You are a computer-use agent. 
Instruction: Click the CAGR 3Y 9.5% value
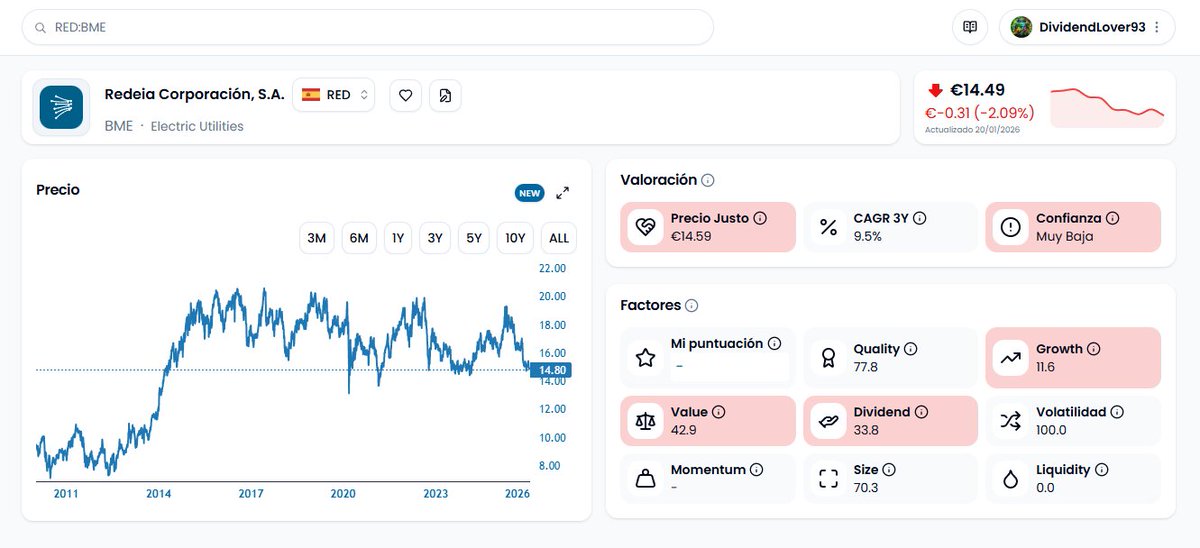coord(867,237)
